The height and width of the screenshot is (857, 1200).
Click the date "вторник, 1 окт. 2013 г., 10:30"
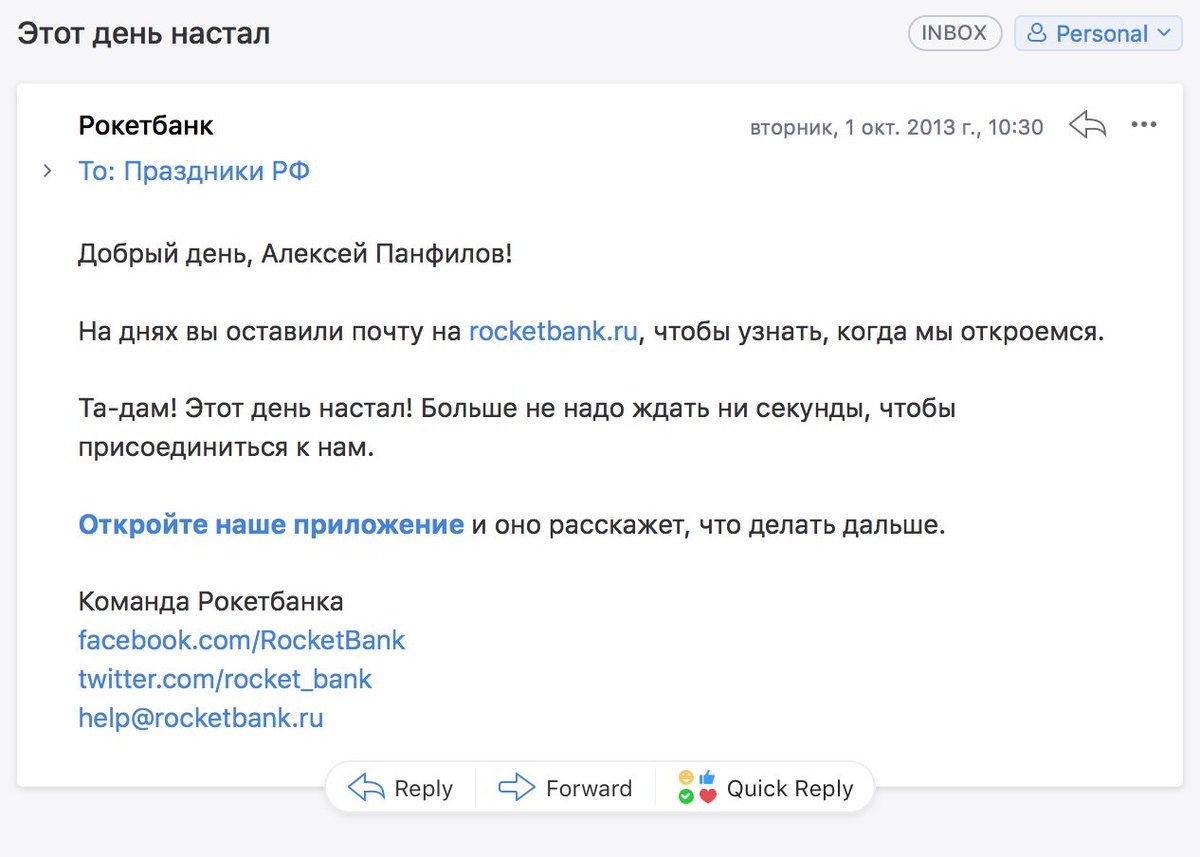pyautogui.click(x=897, y=127)
